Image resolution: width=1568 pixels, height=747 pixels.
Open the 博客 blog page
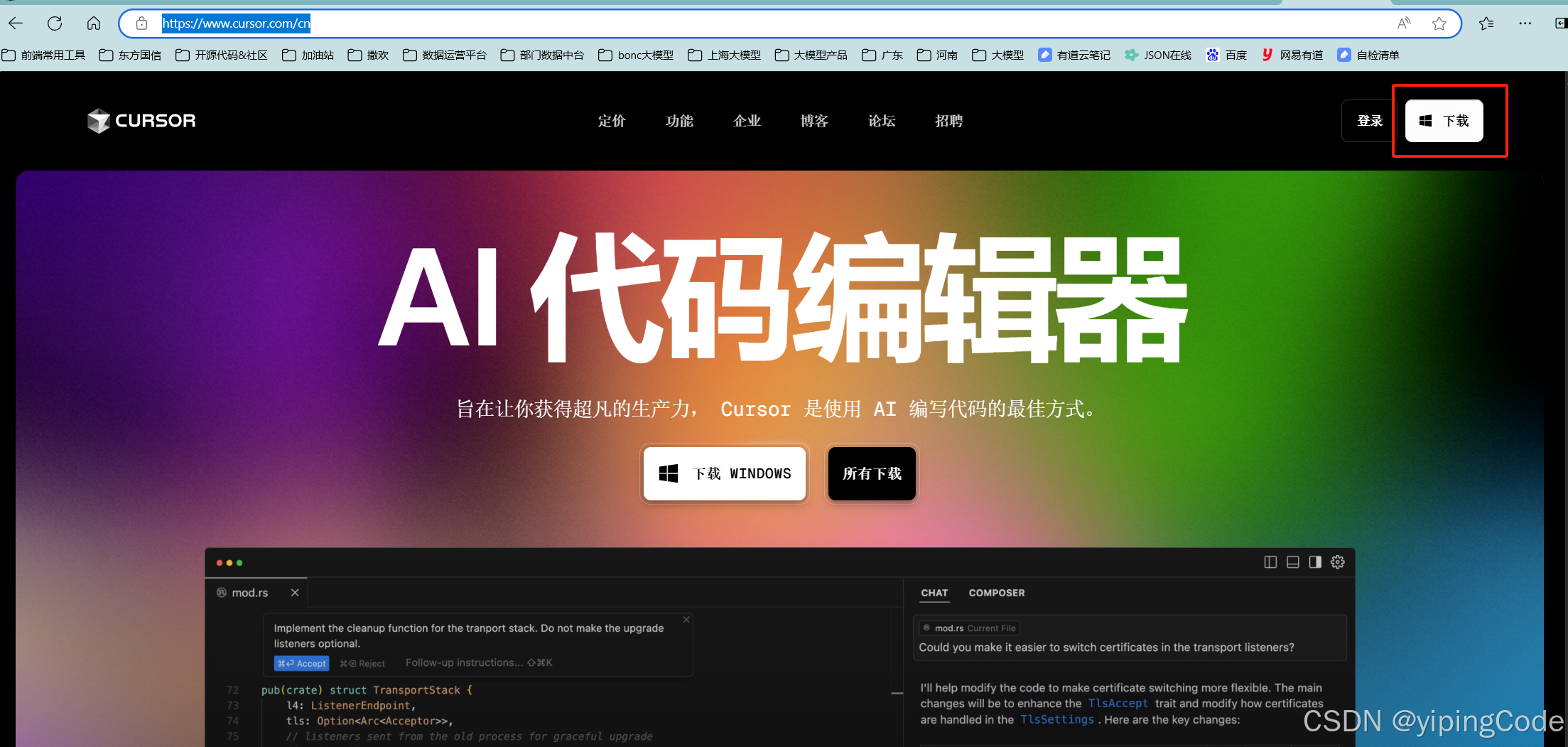pos(814,121)
